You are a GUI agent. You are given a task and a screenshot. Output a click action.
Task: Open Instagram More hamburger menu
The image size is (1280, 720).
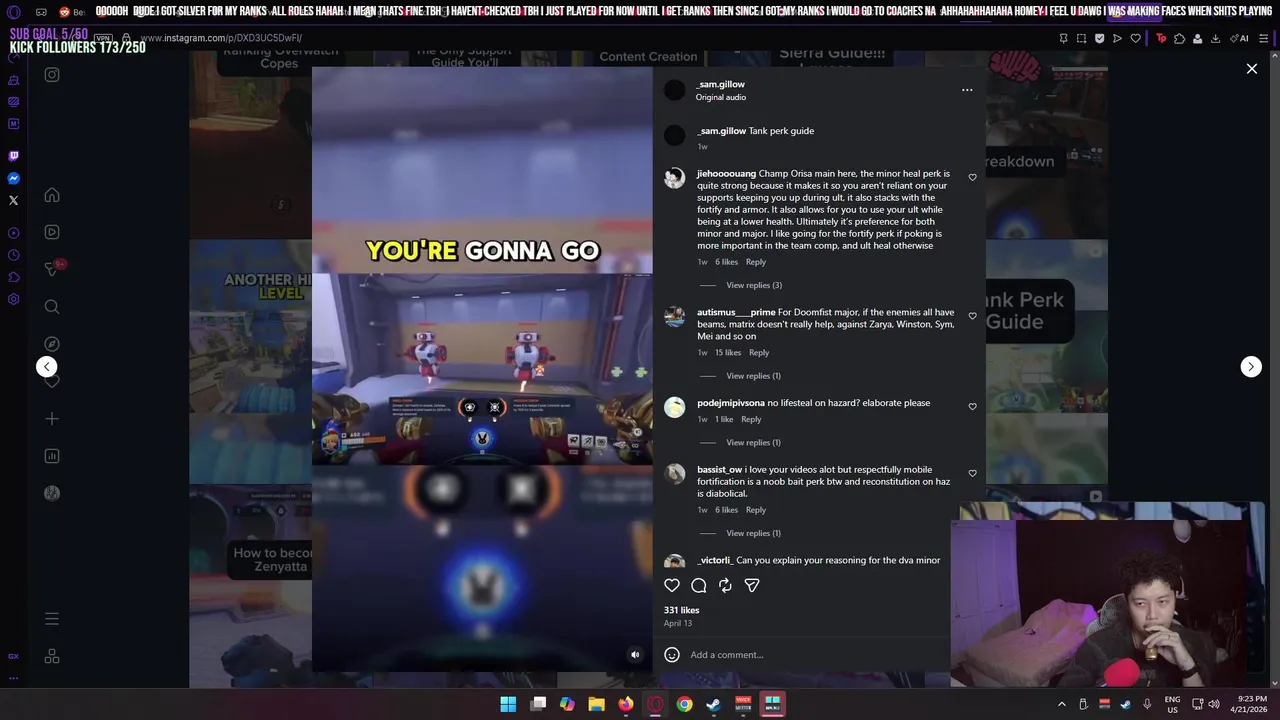(52, 619)
